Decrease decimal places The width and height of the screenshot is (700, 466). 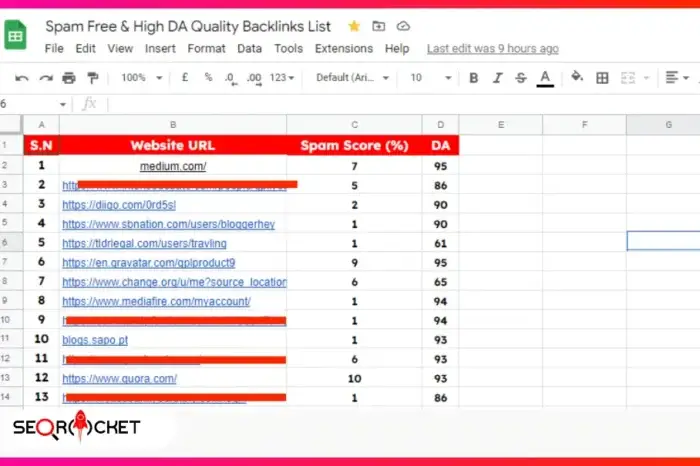coord(230,79)
